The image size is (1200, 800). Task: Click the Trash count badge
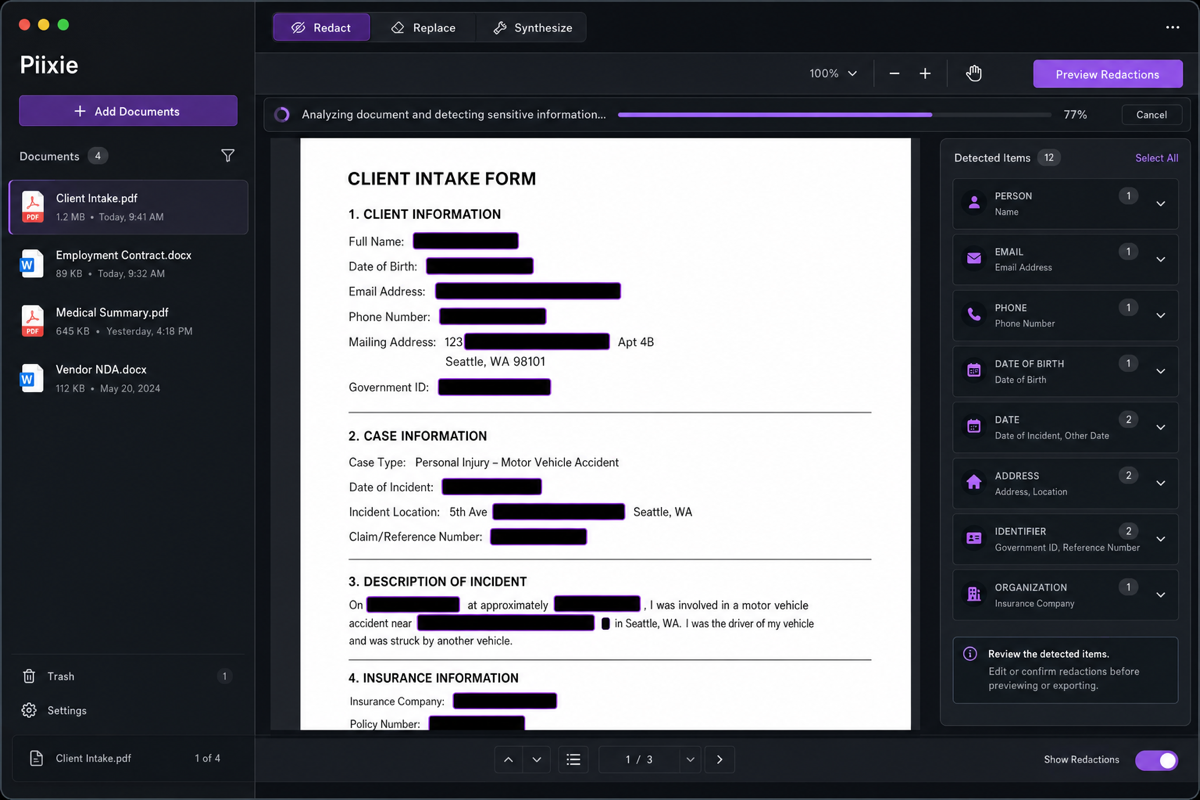[224, 677]
